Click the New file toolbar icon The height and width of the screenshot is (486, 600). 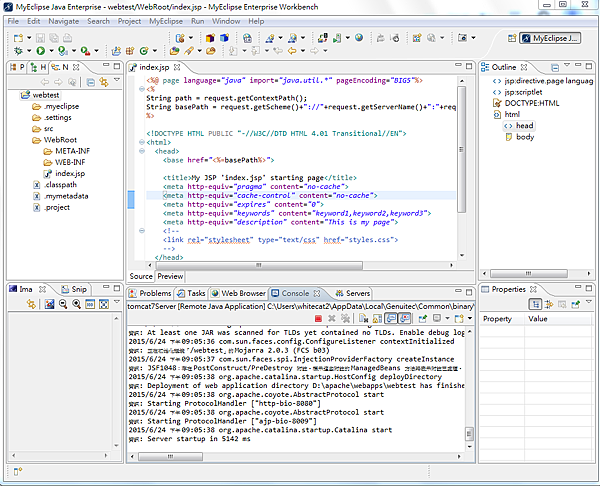pyautogui.click(x=18, y=38)
